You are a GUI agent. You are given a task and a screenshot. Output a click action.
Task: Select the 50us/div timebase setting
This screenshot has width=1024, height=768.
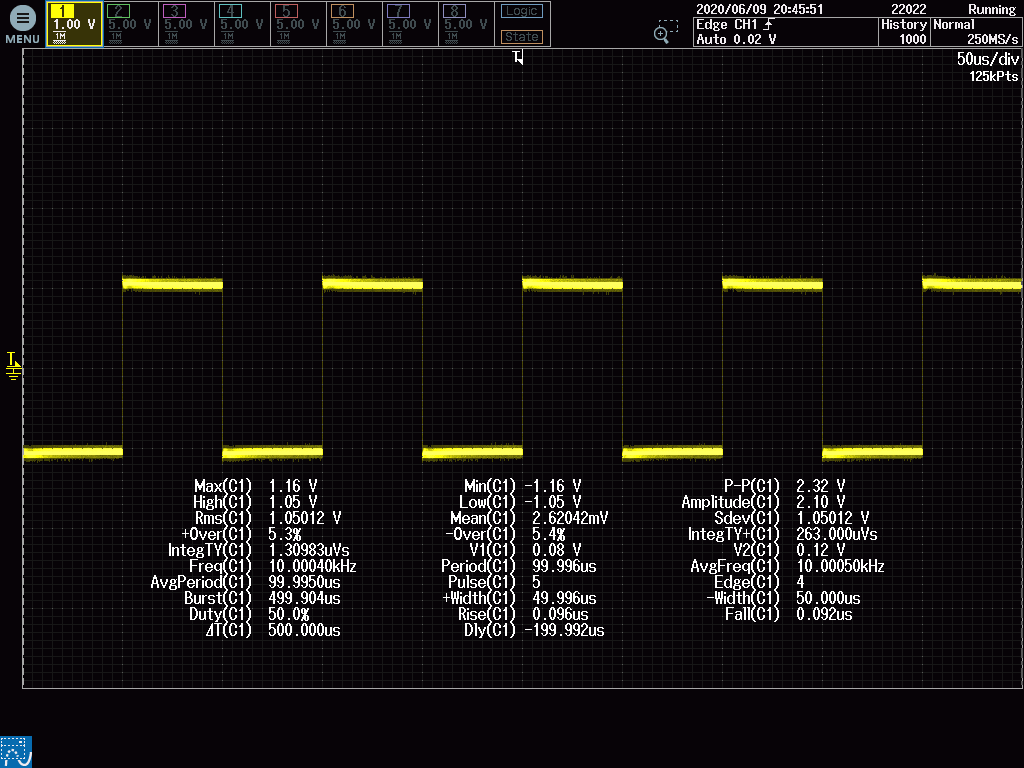(x=987, y=59)
